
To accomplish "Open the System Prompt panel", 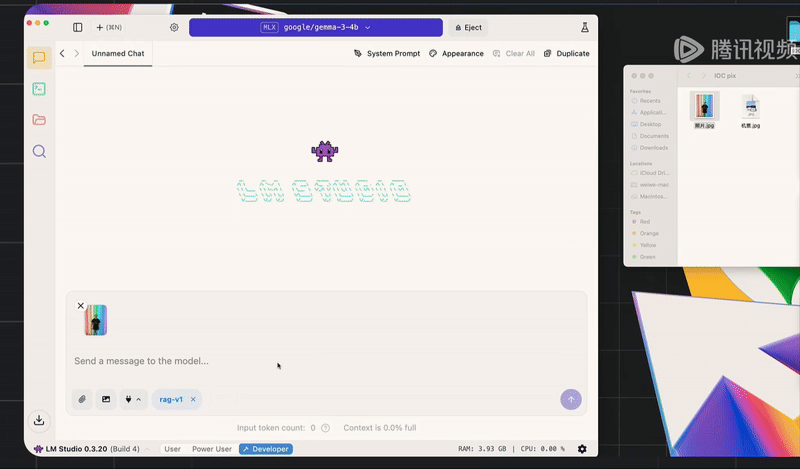I will (x=386, y=53).
